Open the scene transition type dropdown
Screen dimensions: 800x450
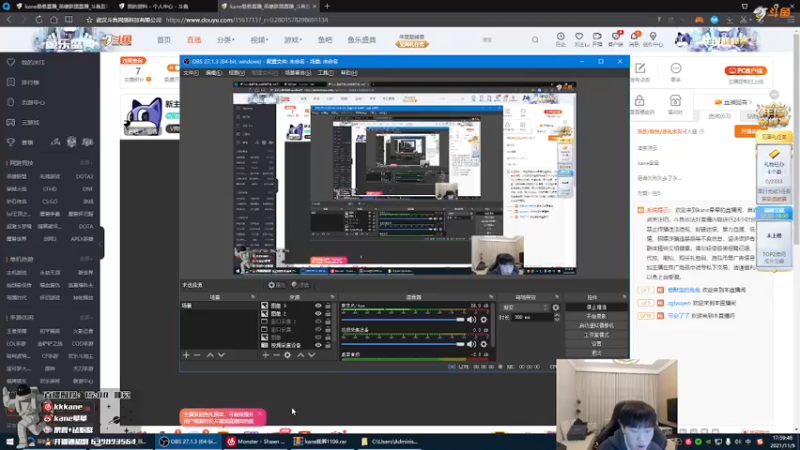pos(525,308)
